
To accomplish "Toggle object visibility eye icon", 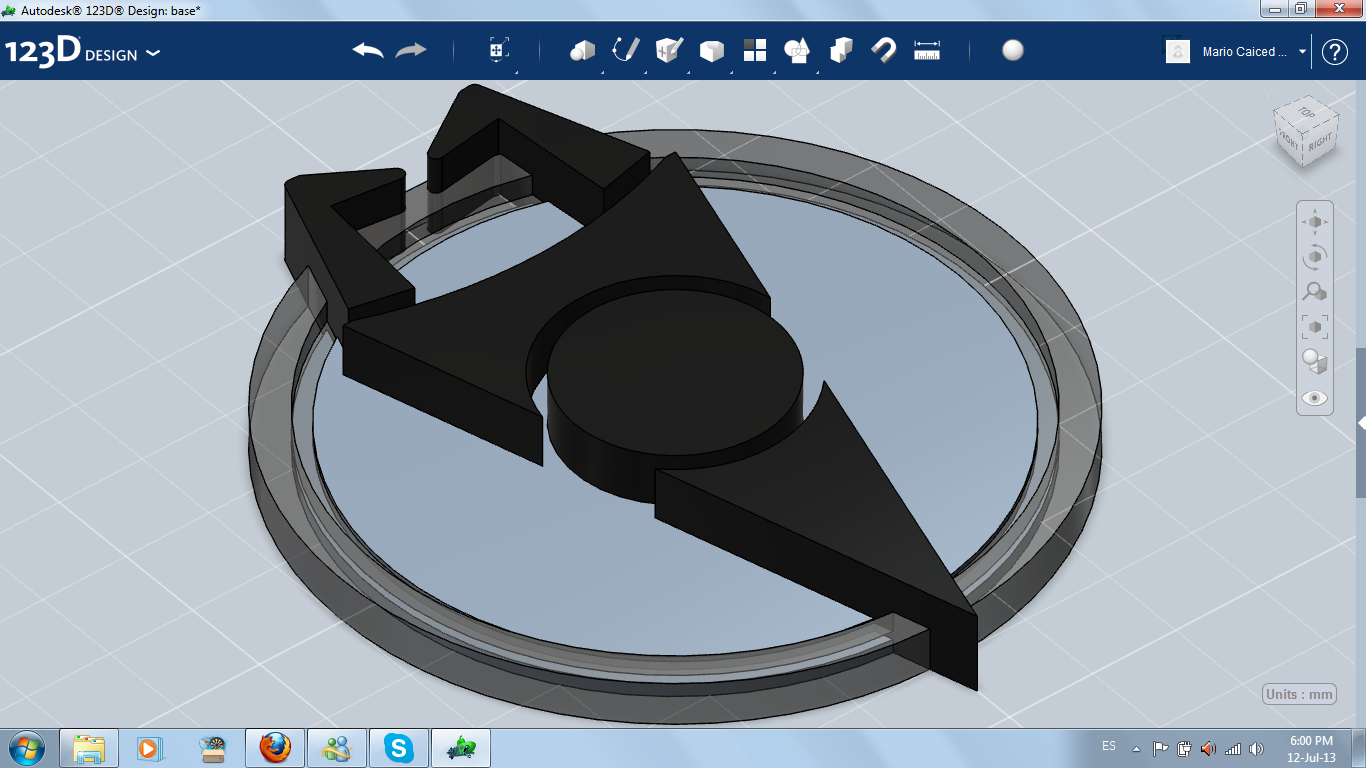I will 1315,397.
